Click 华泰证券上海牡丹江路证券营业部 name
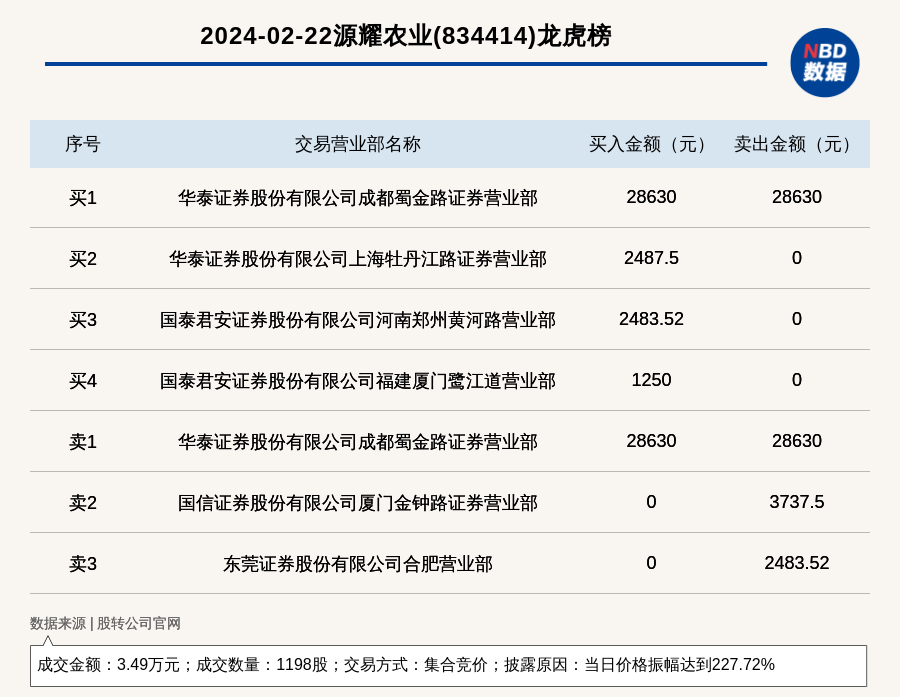Screen dimensions: 900x697 [x=358, y=259]
